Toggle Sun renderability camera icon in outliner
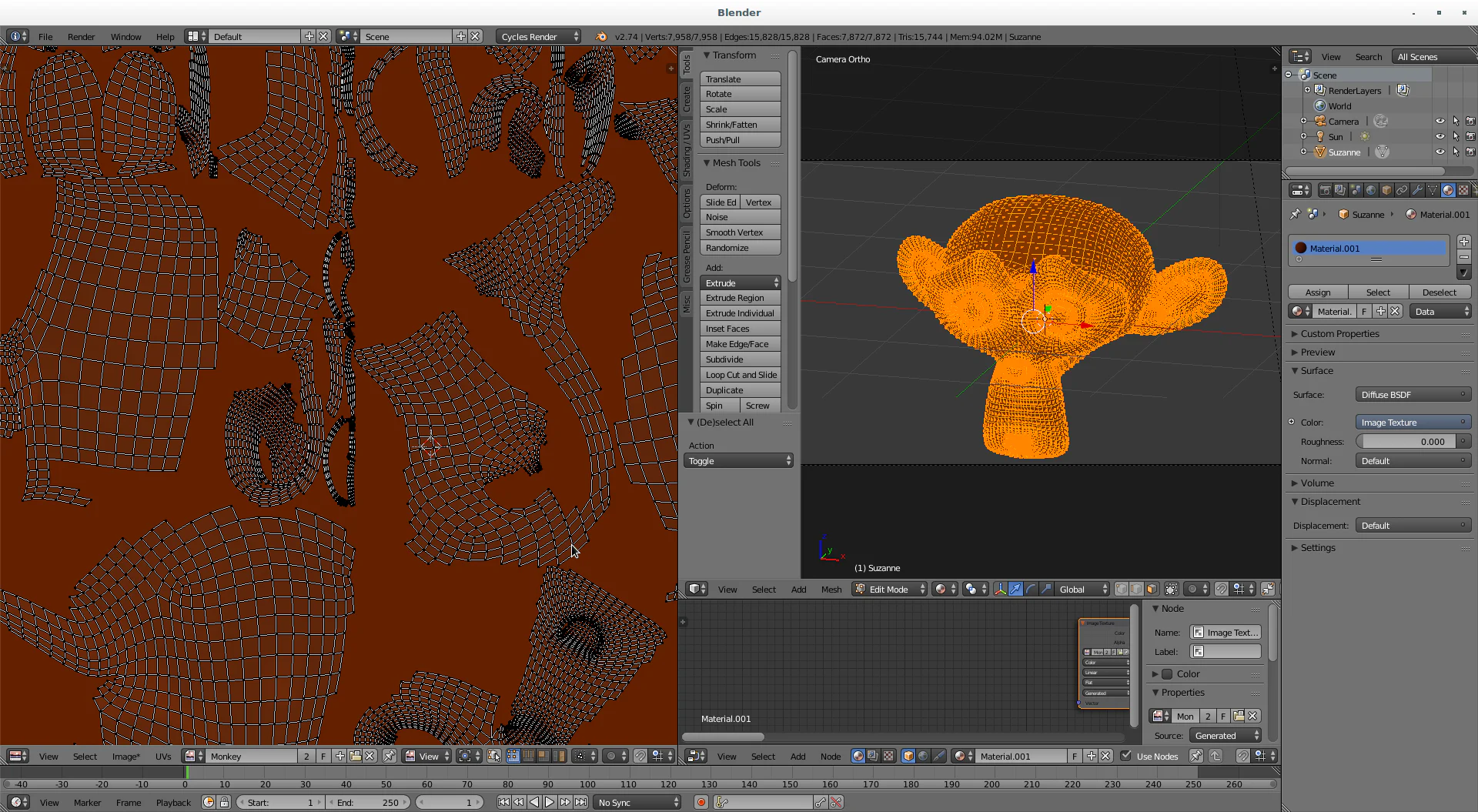 point(1470,136)
